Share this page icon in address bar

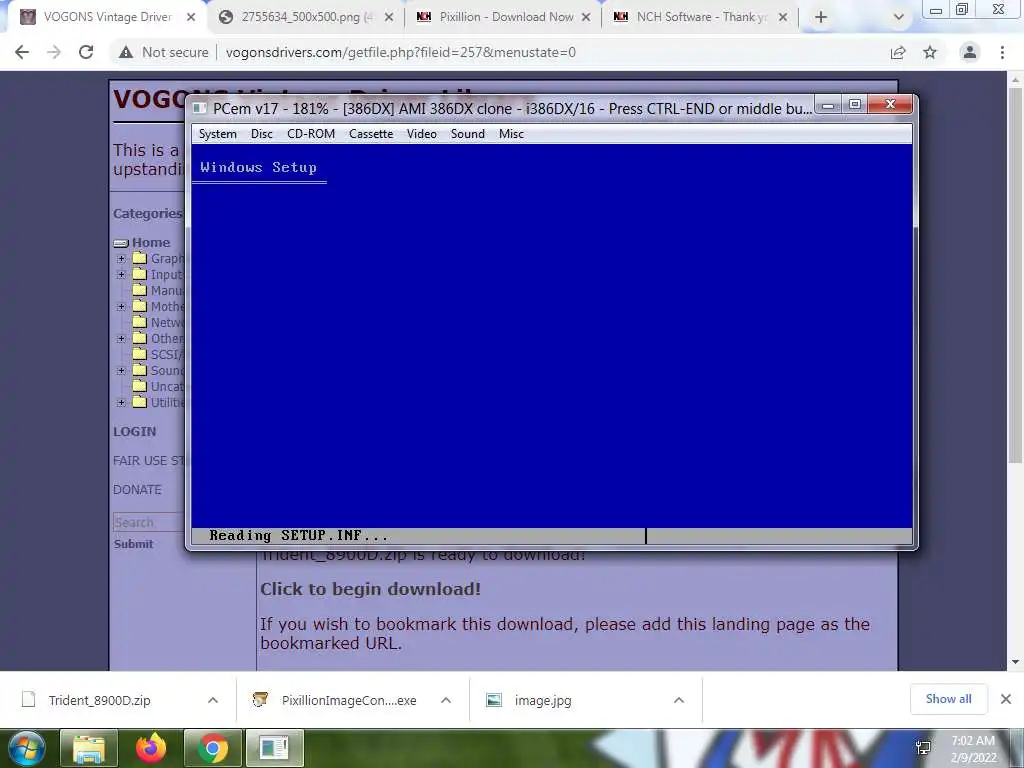click(898, 52)
